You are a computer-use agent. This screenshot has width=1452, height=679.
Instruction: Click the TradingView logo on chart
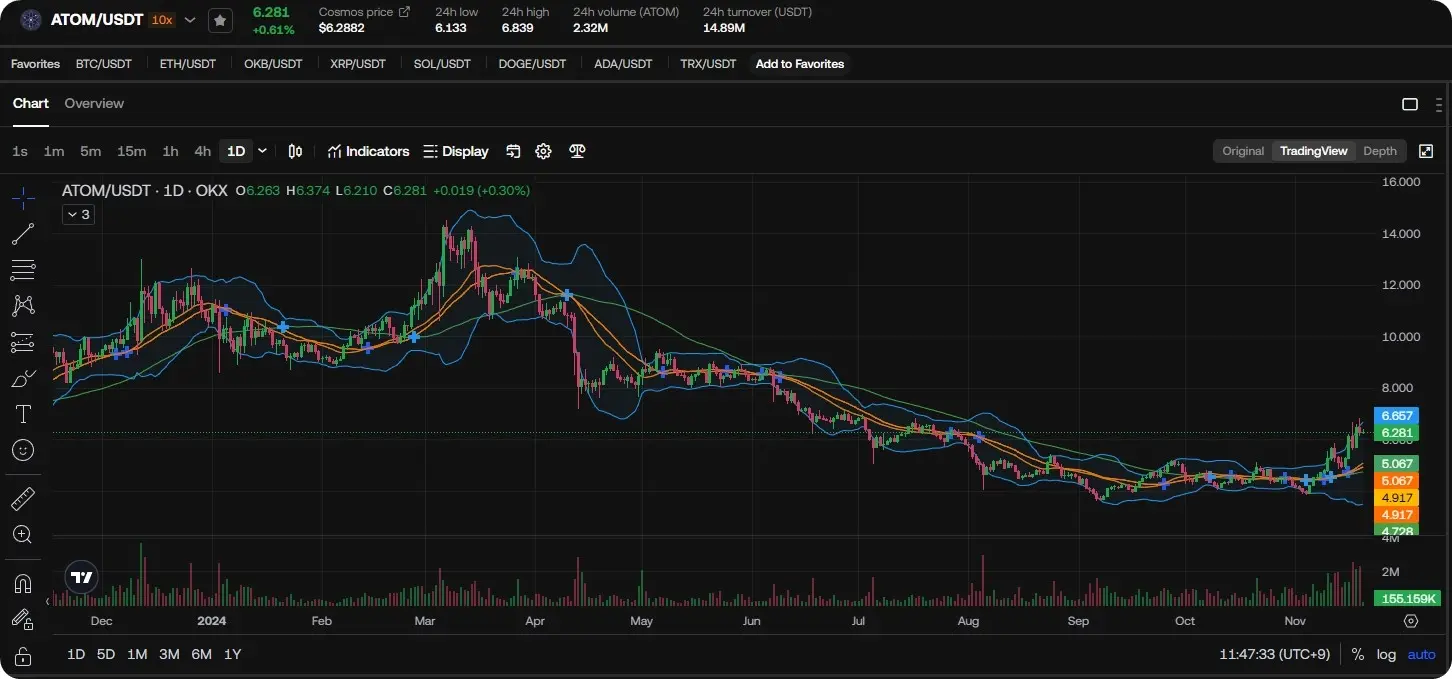pyautogui.click(x=82, y=577)
